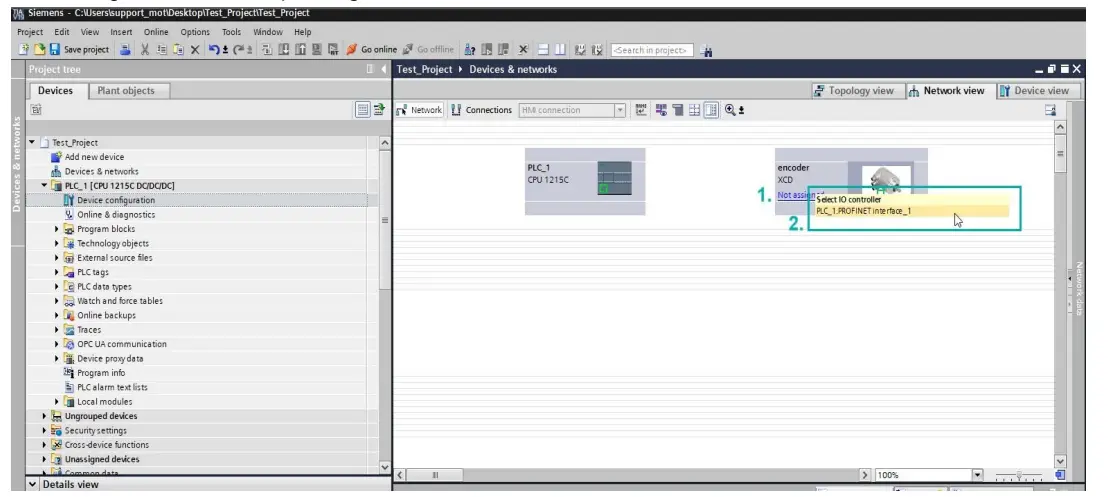Click the cross-references X icon
Screen dimensions: 1108x497
(x=523, y=49)
